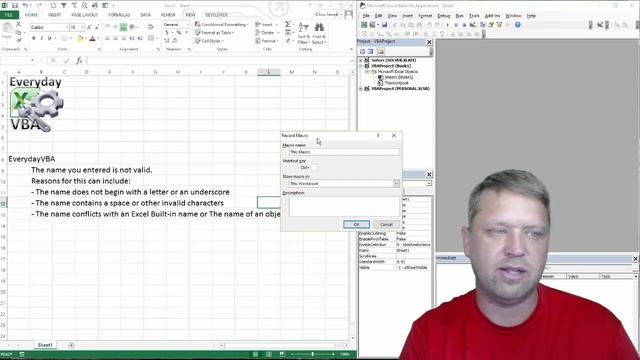Toggle Underline formatting in Font group
This screenshot has width=640, height=360.
click(x=49, y=38)
